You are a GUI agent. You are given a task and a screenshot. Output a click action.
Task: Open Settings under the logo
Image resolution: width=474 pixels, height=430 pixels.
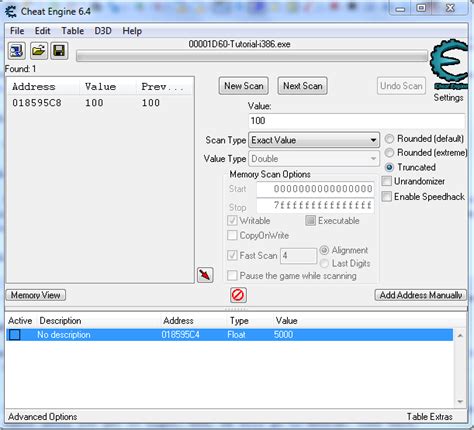[448, 98]
